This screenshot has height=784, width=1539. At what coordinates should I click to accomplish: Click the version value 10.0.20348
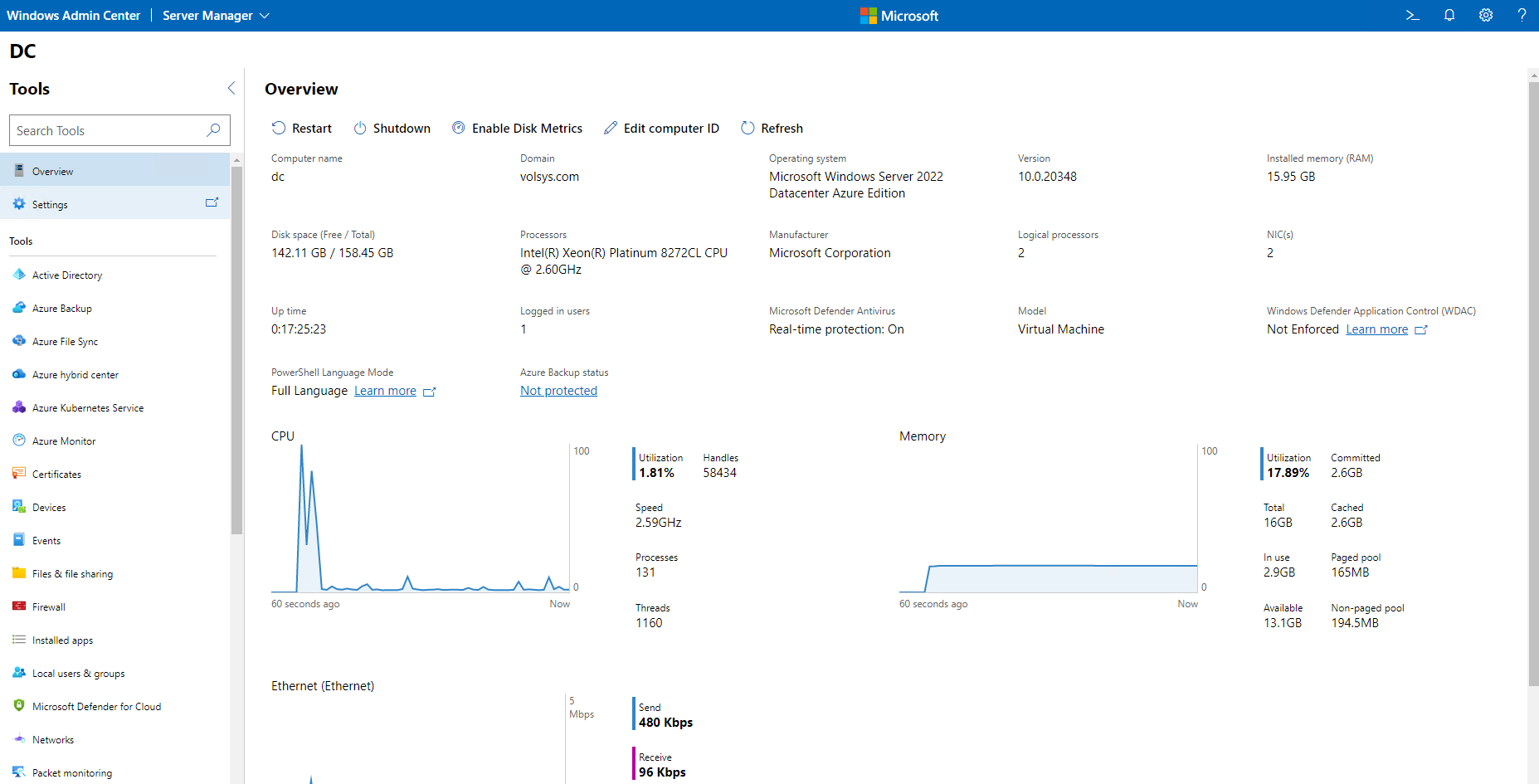(x=1047, y=177)
